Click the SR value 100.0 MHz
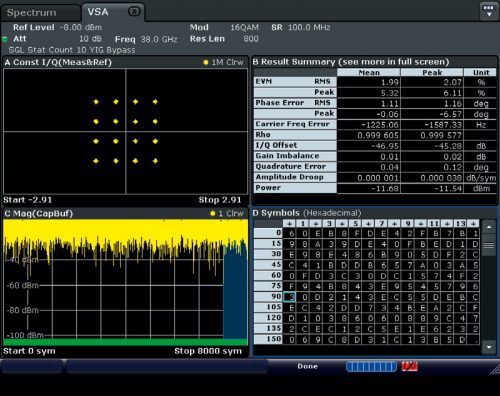This screenshot has width=500, height=396. (x=309, y=27)
